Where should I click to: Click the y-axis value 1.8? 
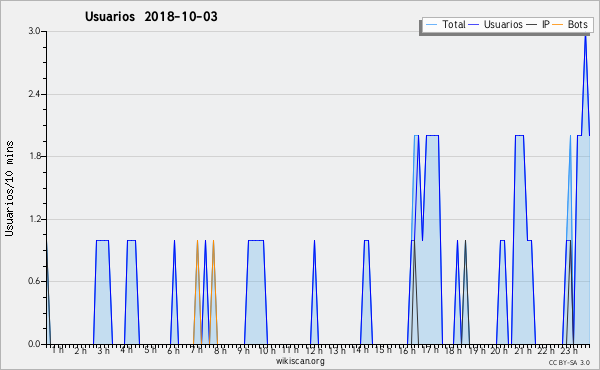34,156
